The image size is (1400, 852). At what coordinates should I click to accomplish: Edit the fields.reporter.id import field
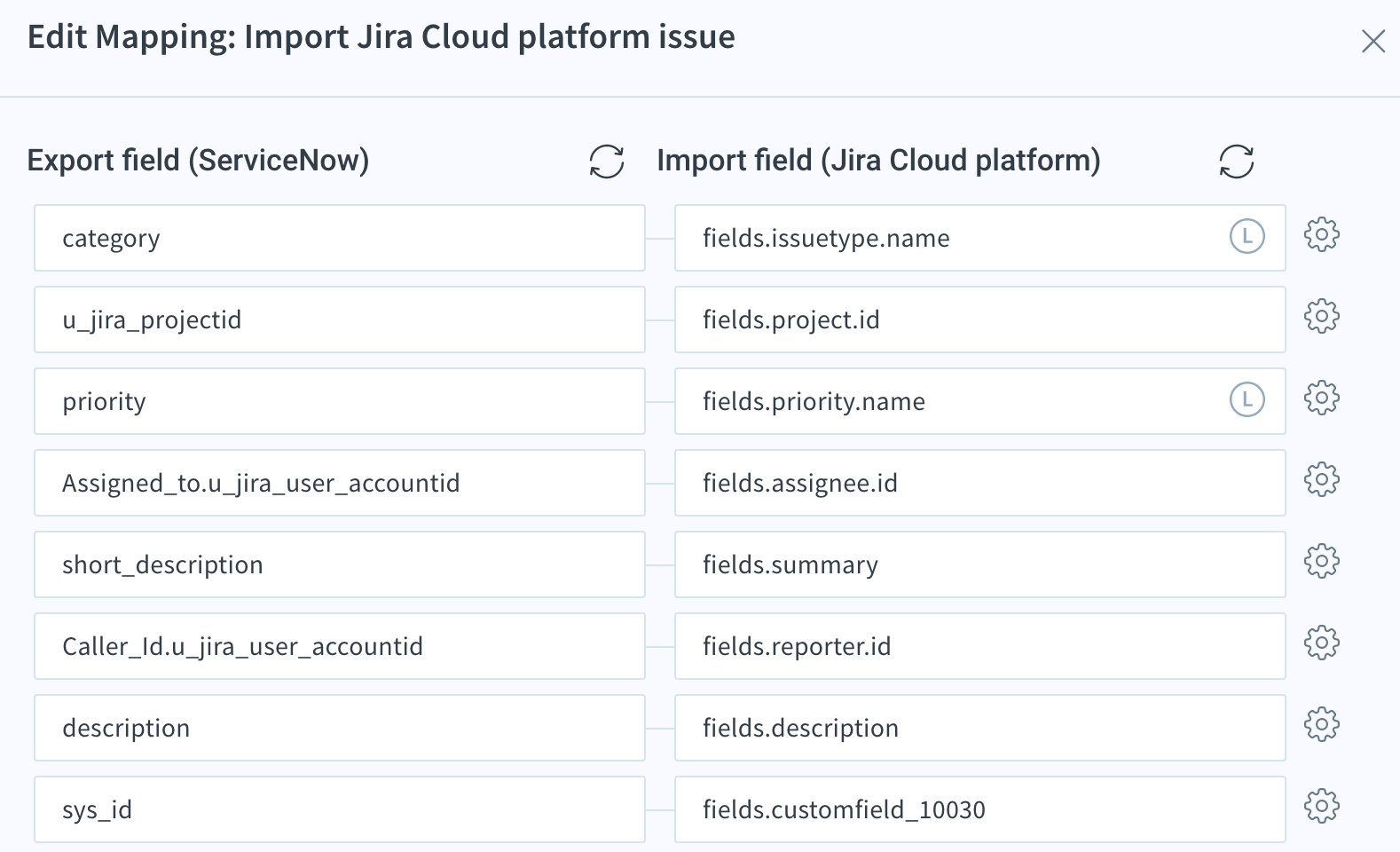980,646
